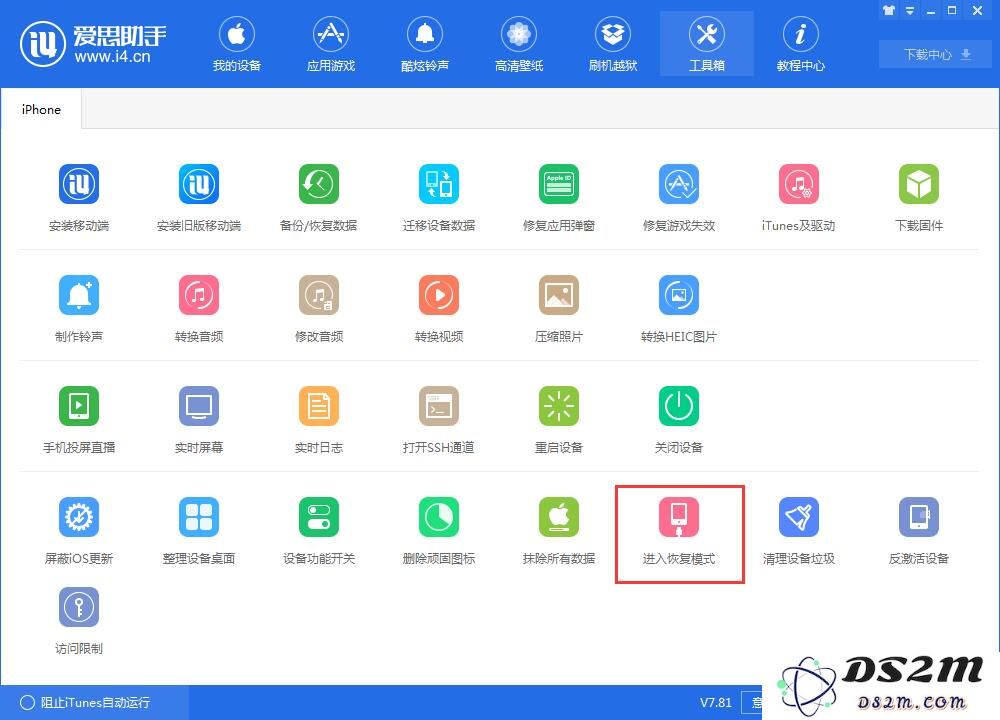
Task: Click 进入恢复模式 icon
Action: click(x=679, y=517)
